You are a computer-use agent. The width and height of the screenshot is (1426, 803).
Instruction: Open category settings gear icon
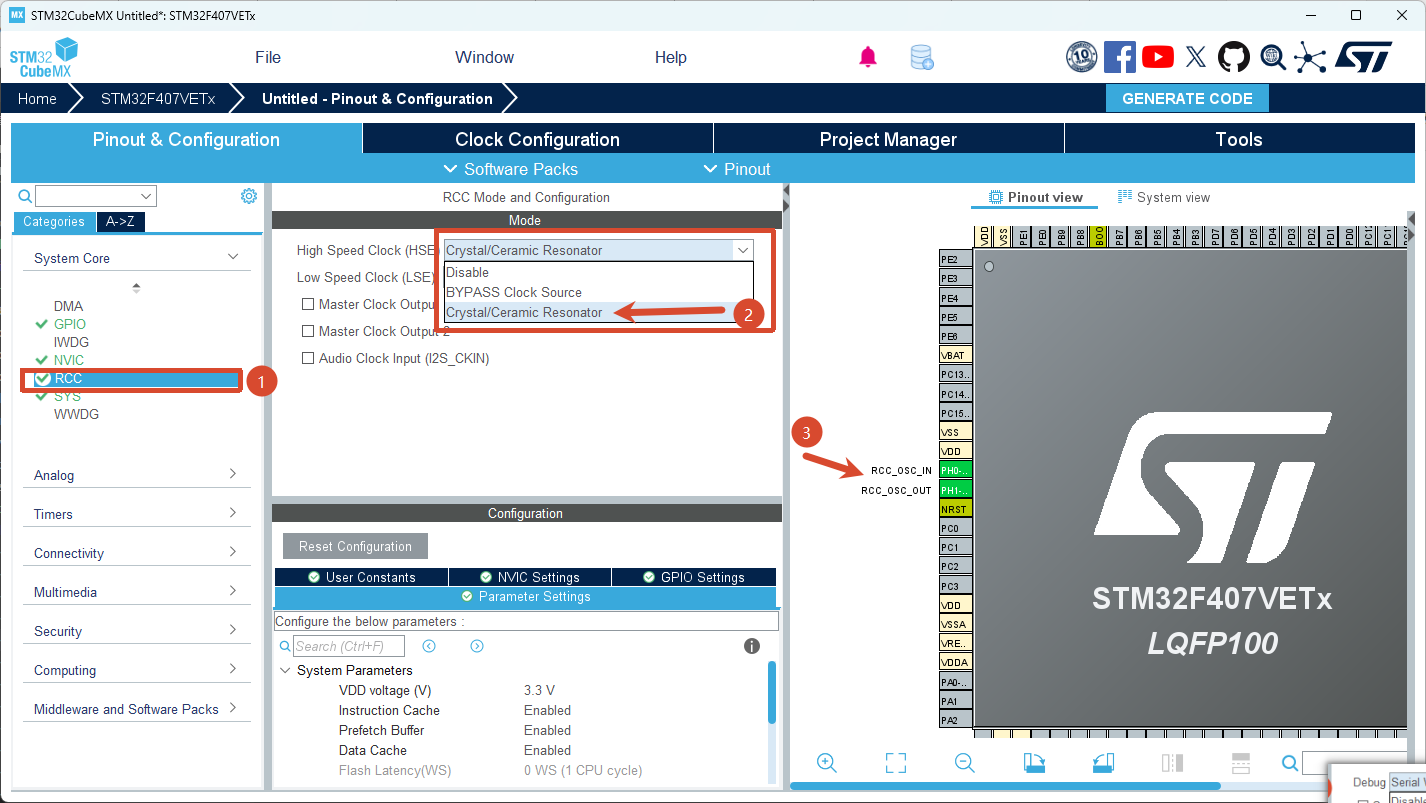pos(249,196)
